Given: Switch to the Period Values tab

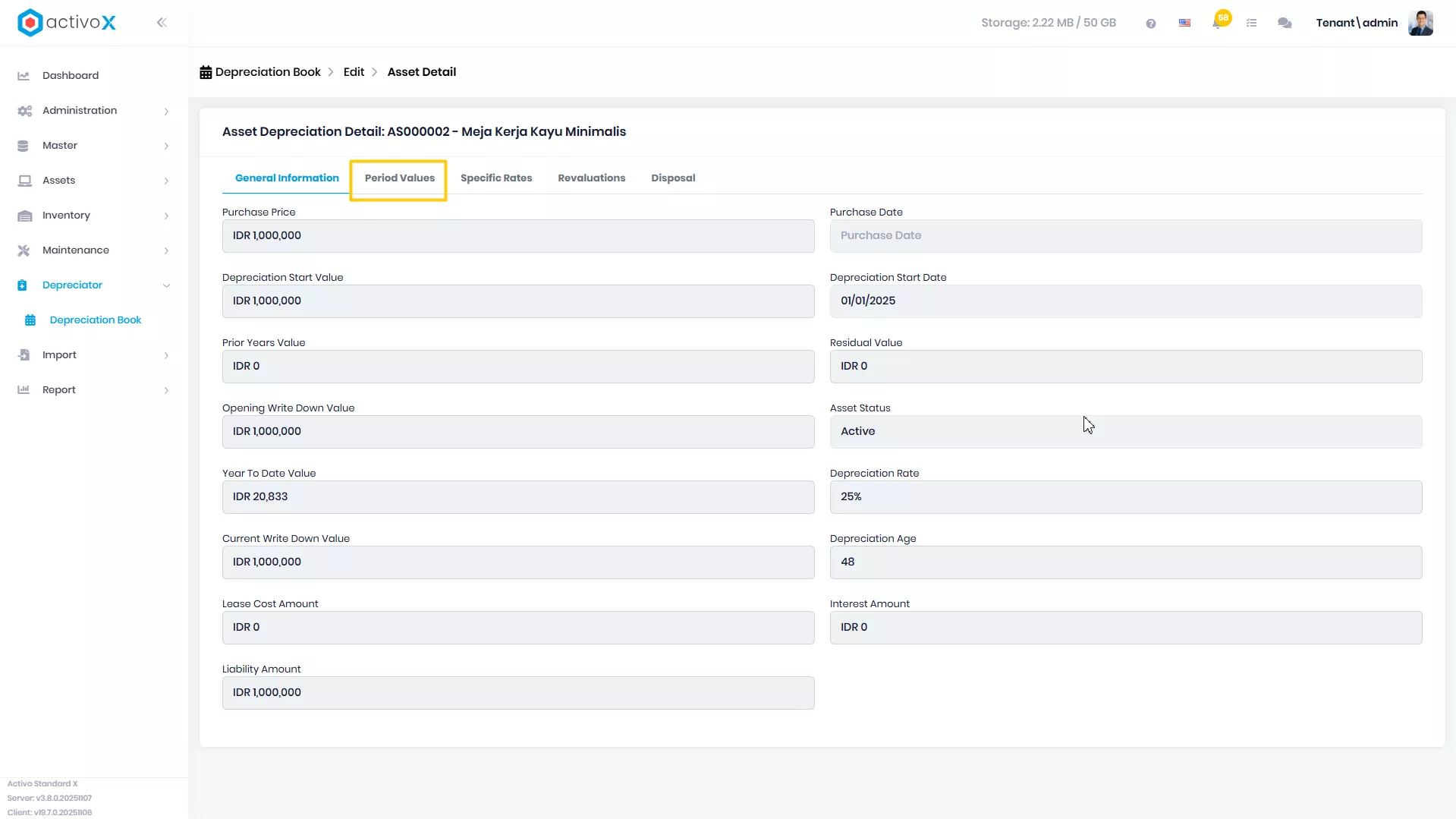Looking at the screenshot, I should point(400,178).
